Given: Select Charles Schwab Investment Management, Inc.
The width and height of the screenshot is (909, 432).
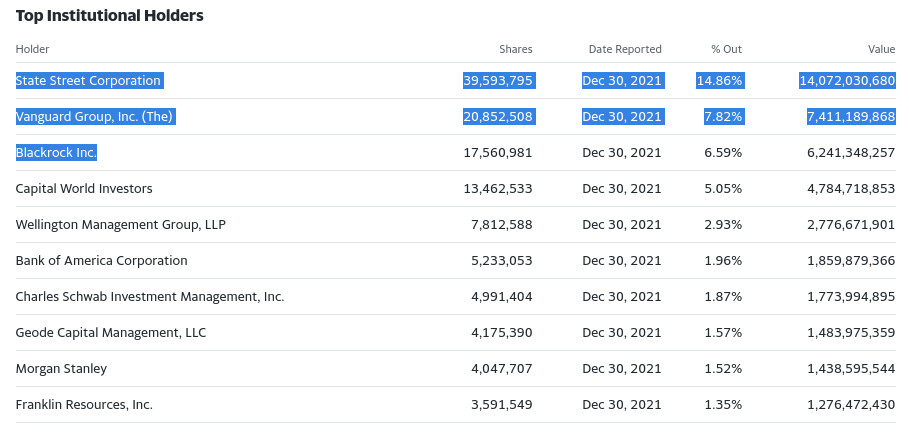Looking at the screenshot, I should pos(150,297).
